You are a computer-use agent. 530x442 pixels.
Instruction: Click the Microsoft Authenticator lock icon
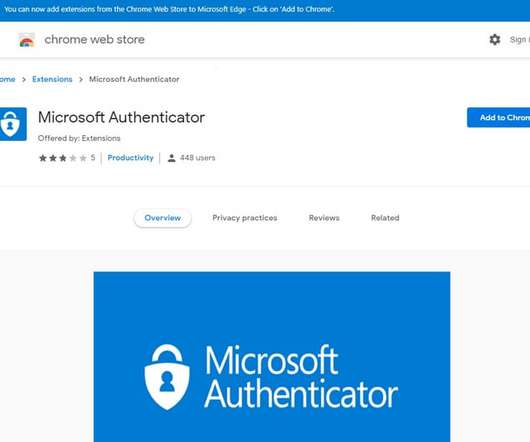13,124
